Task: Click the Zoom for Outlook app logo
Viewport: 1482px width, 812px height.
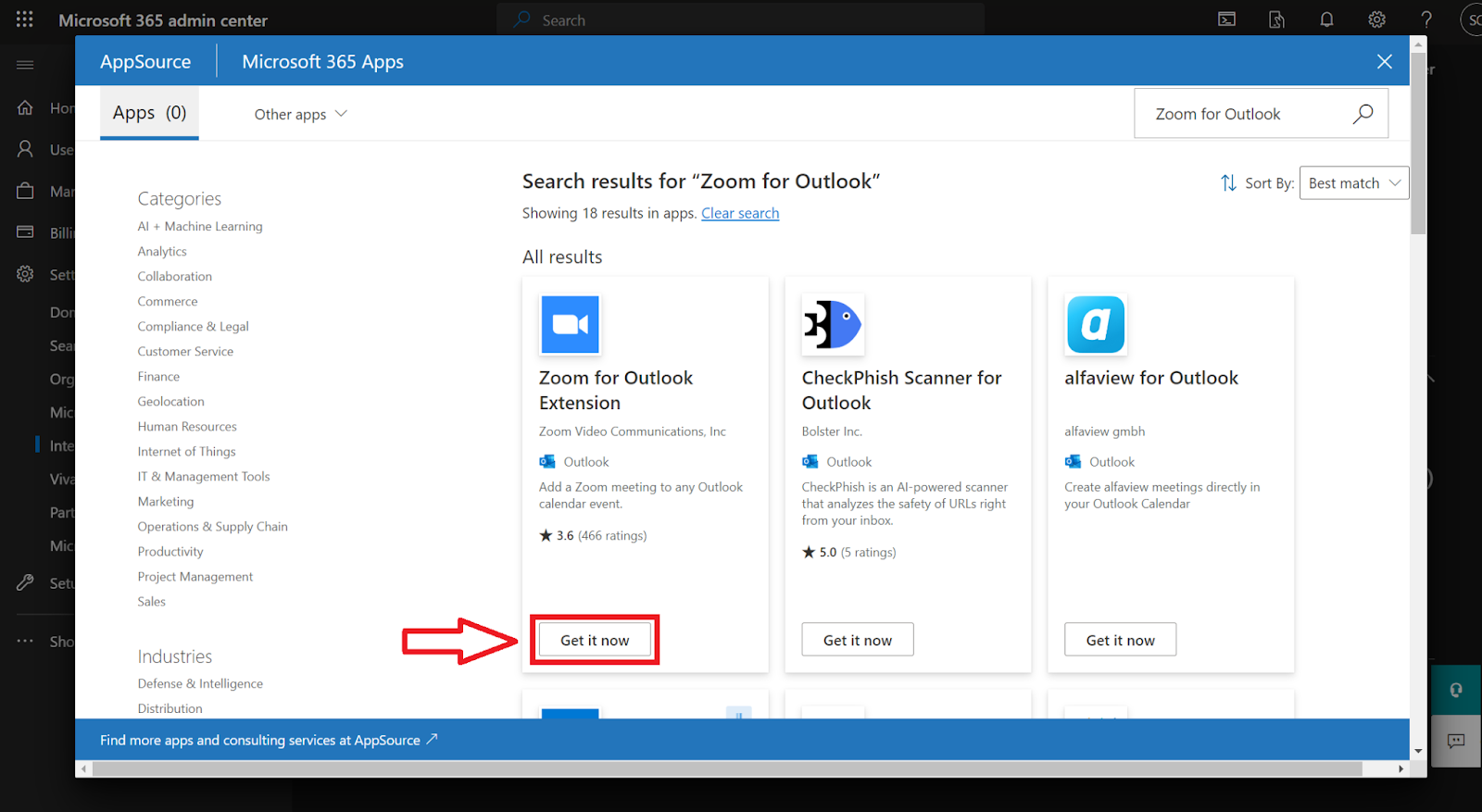Action: (570, 324)
